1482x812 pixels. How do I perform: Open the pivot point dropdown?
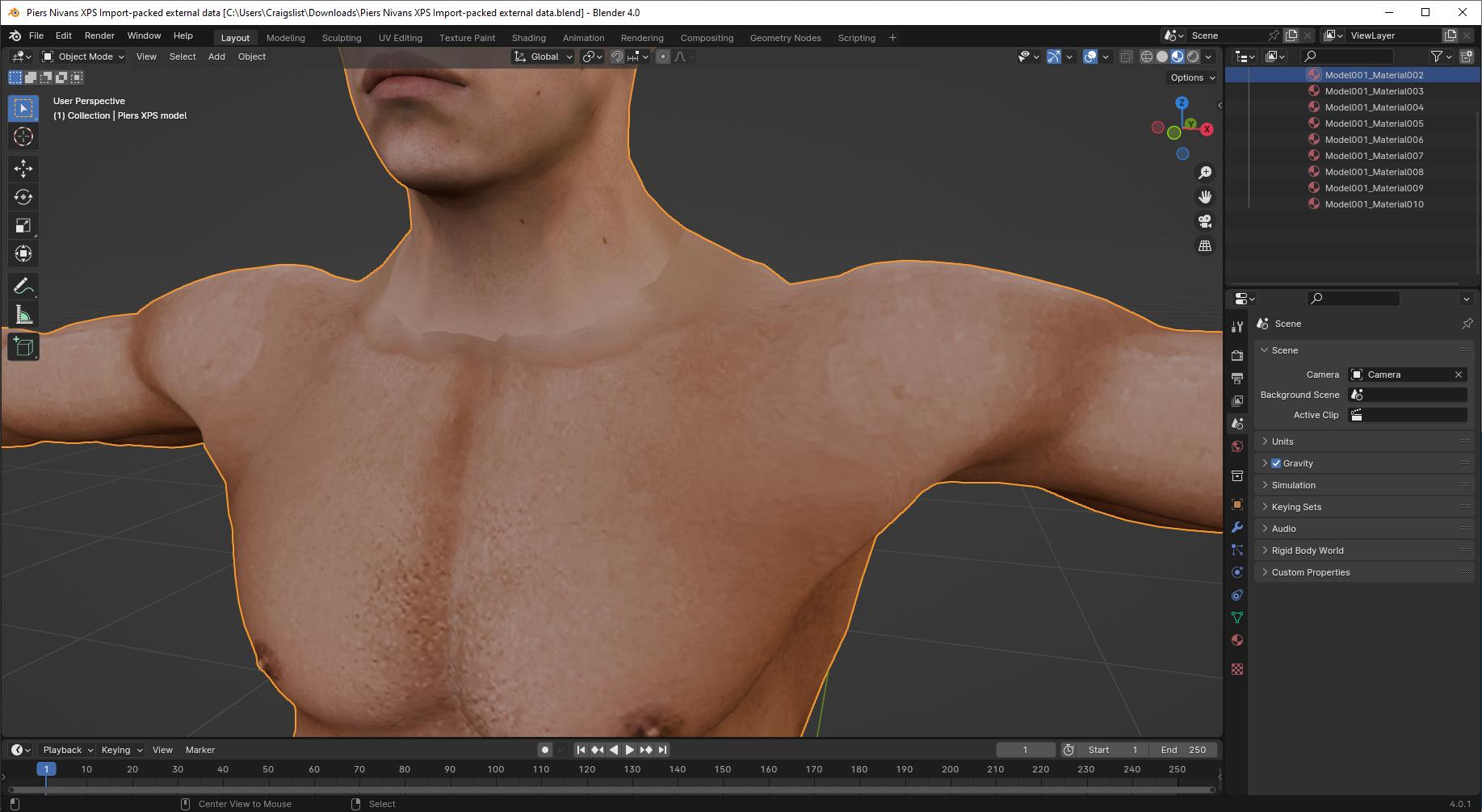(x=593, y=57)
